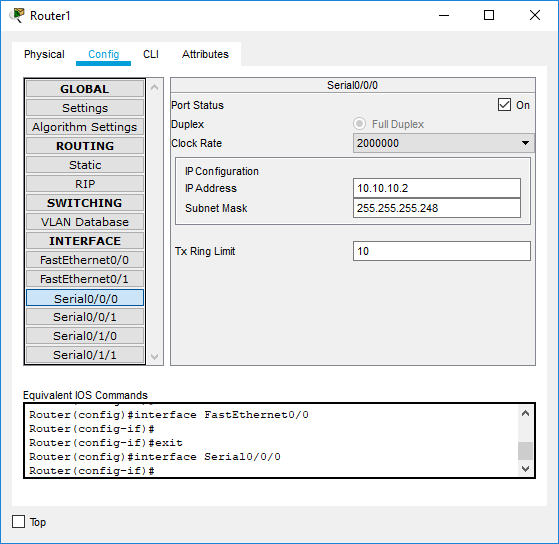Click the Duplex label

pyautogui.click(x=188, y=124)
